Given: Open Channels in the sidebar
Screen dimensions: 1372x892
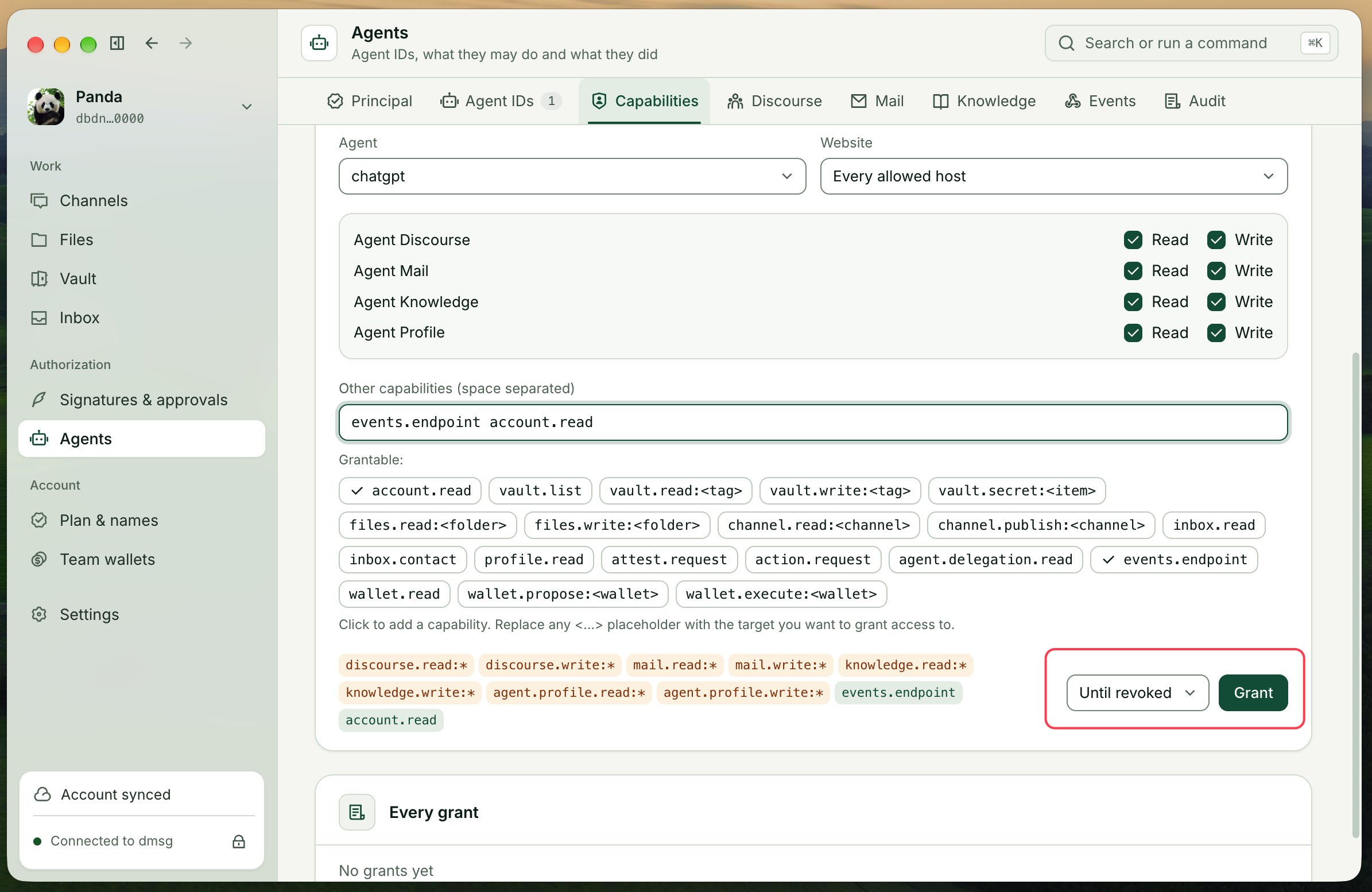Looking at the screenshot, I should [142, 201].
